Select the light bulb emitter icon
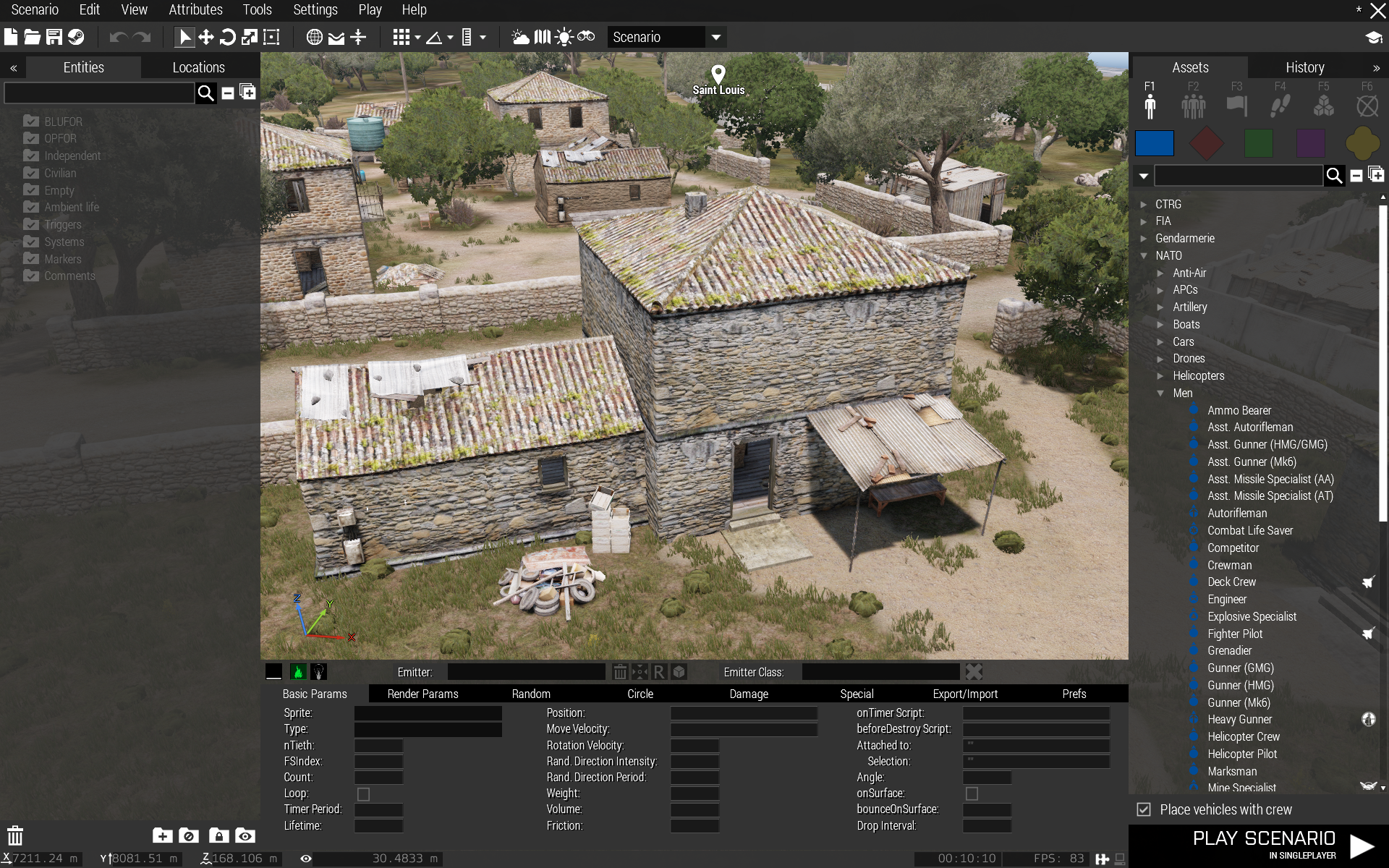The width and height of the screenshot is (1389, 868). click(x=318, y=672)
